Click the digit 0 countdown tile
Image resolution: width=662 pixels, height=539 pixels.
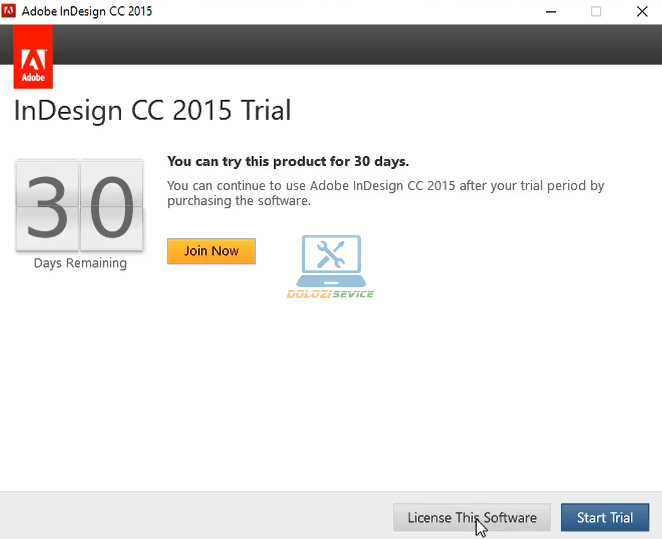[x=111, y=206]
